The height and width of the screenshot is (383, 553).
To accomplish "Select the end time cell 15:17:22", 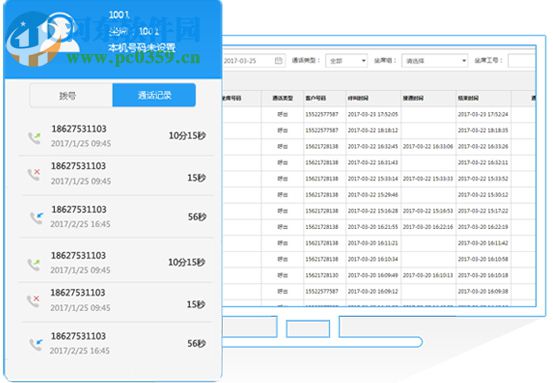I will pyautogui.click(x=483, y=211).
